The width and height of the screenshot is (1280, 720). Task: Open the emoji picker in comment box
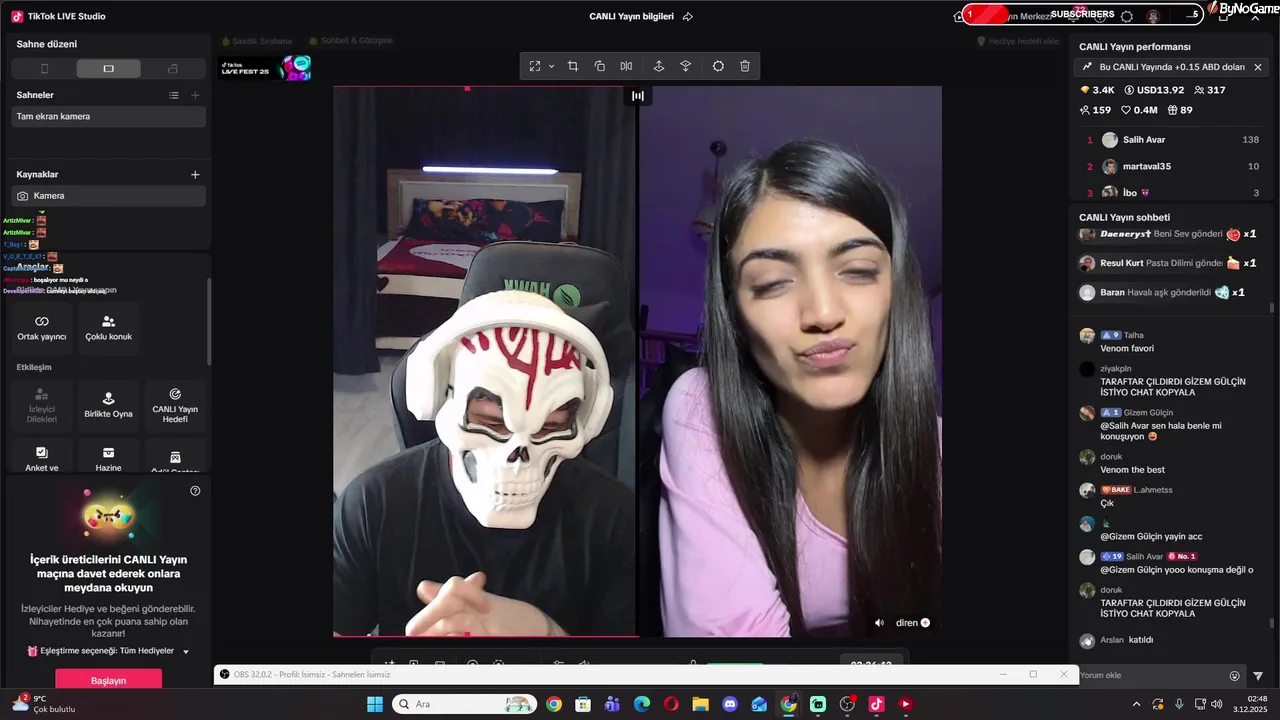(1235, 676)
